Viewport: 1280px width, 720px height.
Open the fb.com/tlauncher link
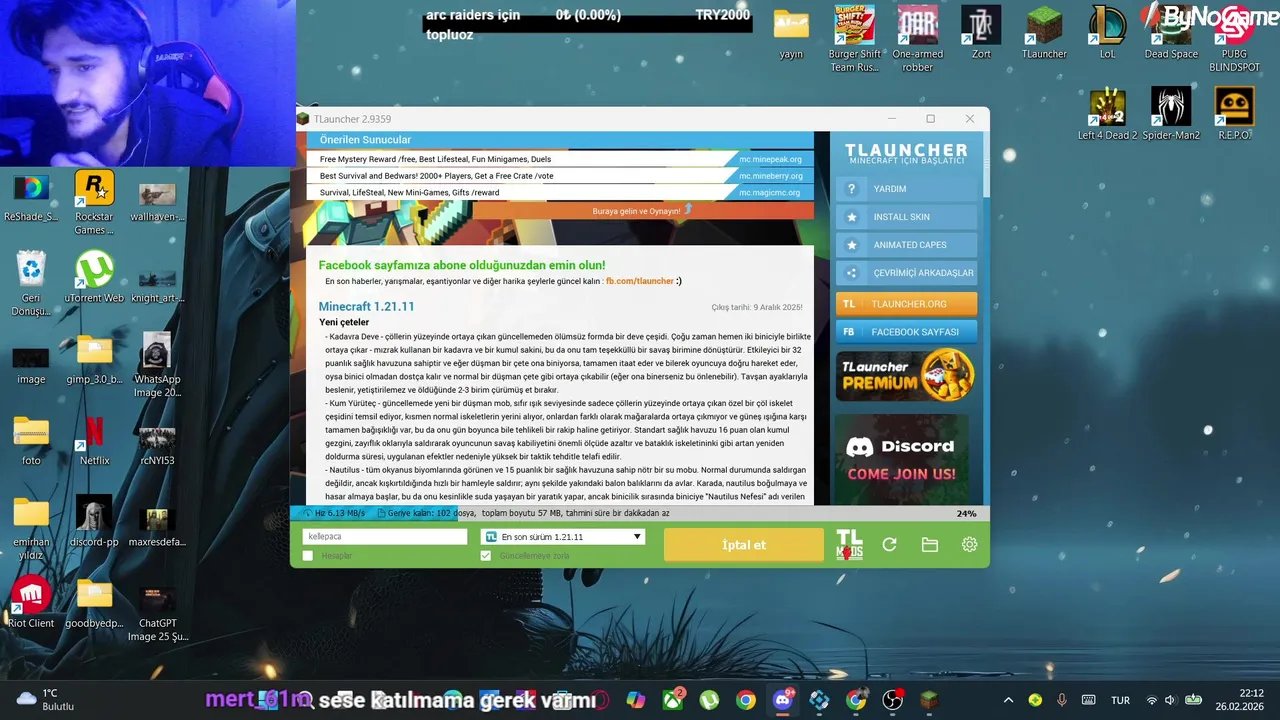click(x=640, y=281)
